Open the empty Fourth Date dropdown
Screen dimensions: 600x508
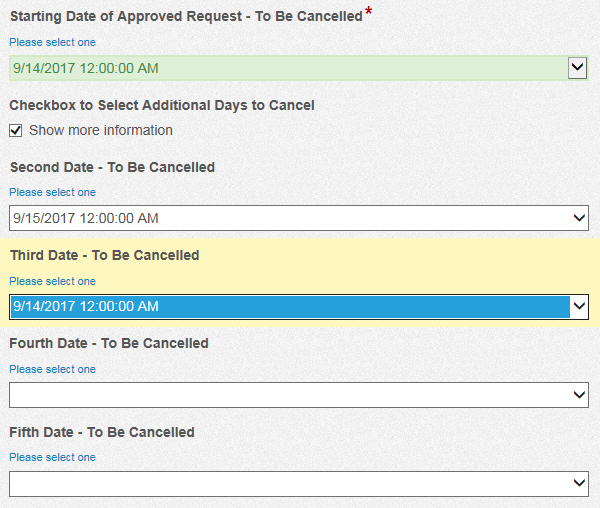299,395
